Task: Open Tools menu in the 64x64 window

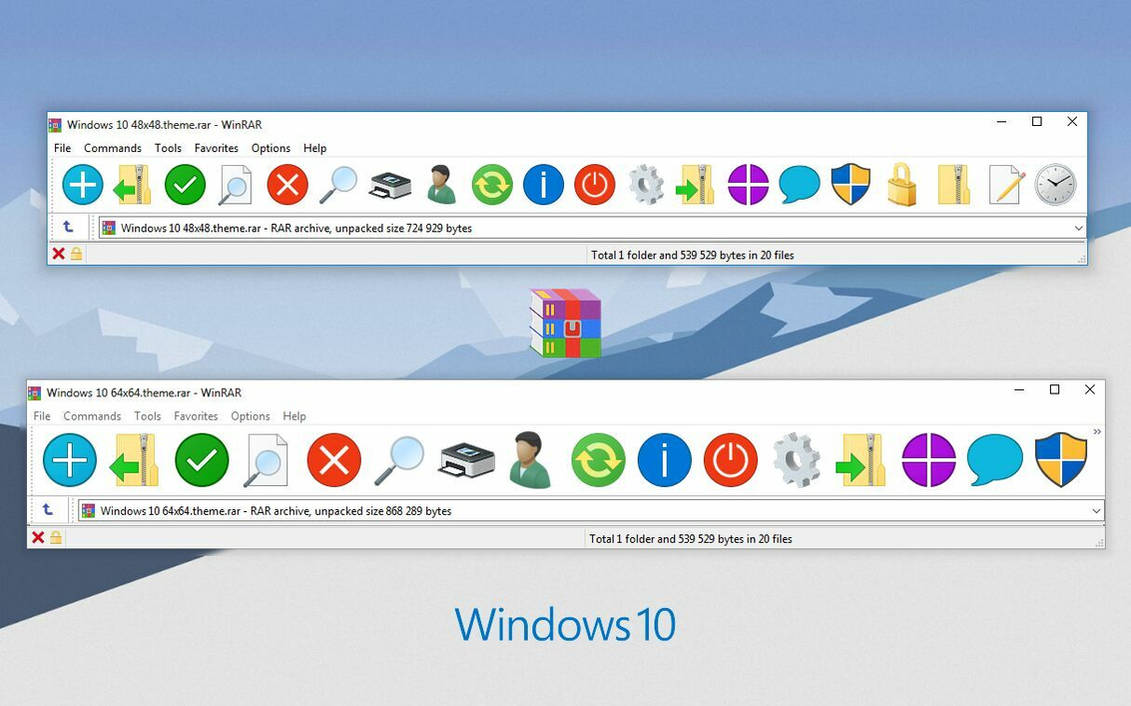Action: point(147,416)
